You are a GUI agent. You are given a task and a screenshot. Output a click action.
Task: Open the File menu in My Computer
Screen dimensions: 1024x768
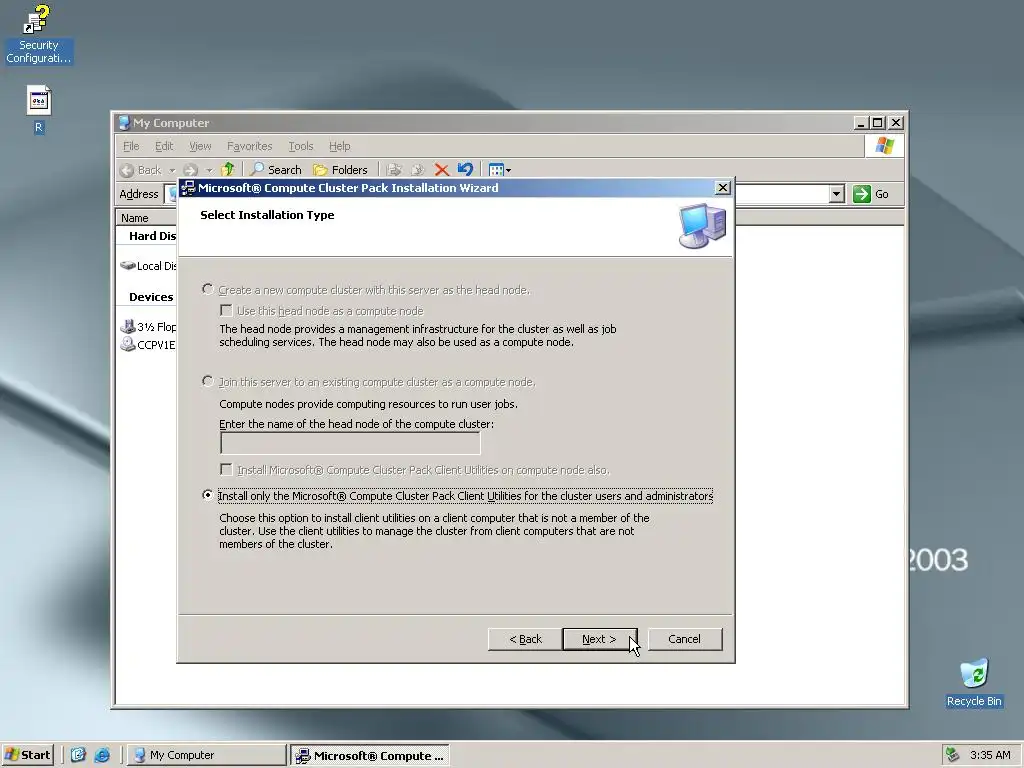click(x=131, y=146)
